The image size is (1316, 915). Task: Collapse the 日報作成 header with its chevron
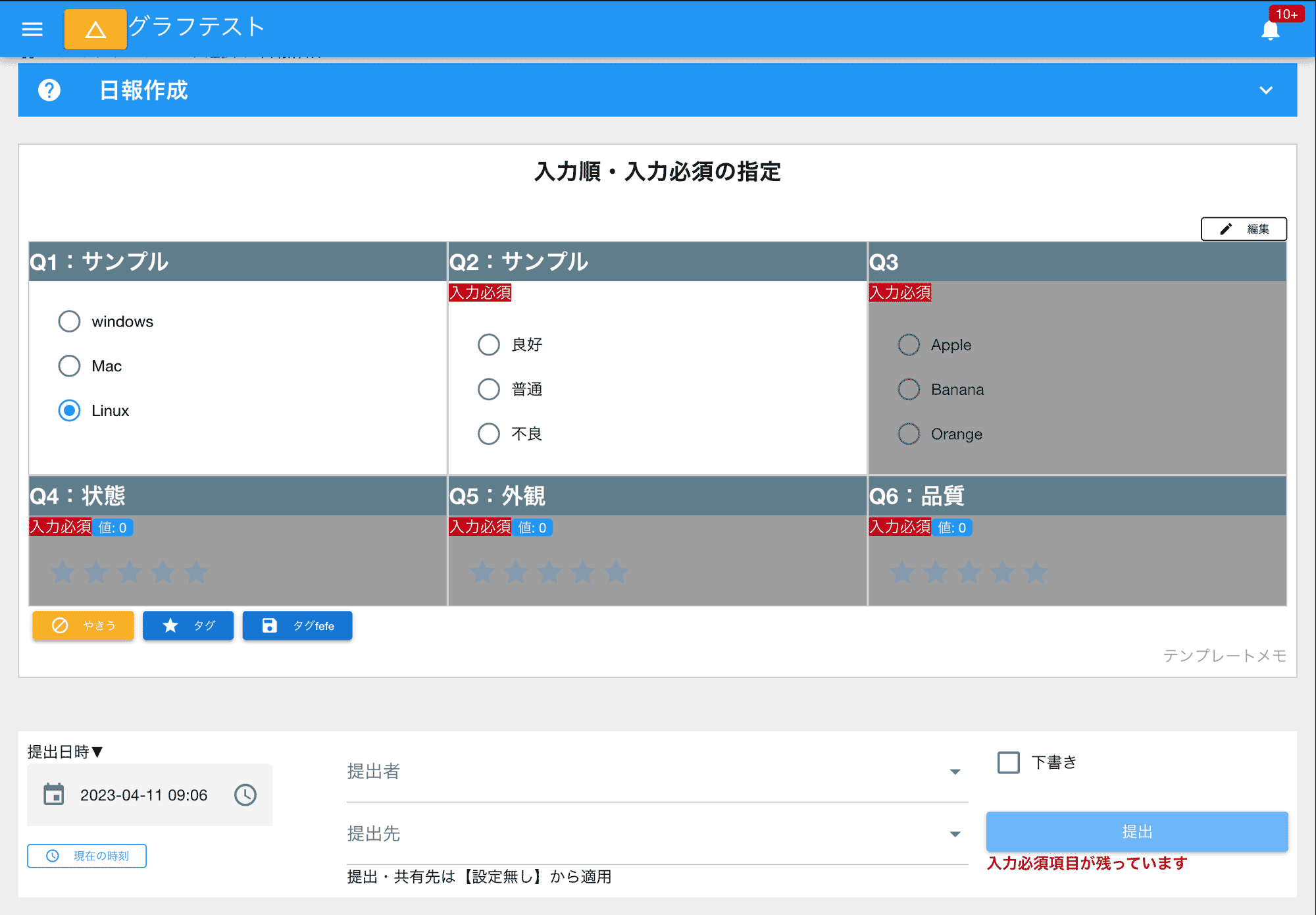pyautogui.click(x=1265, y=90)
